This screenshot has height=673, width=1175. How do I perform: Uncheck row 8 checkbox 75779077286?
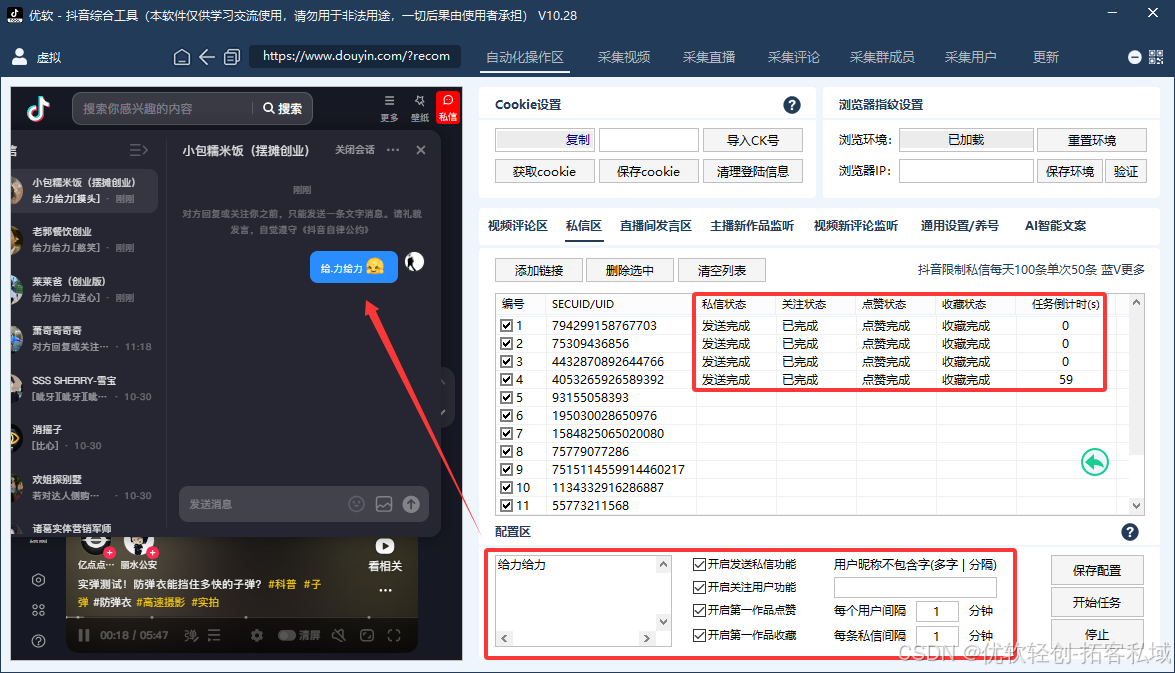point(507,452)
